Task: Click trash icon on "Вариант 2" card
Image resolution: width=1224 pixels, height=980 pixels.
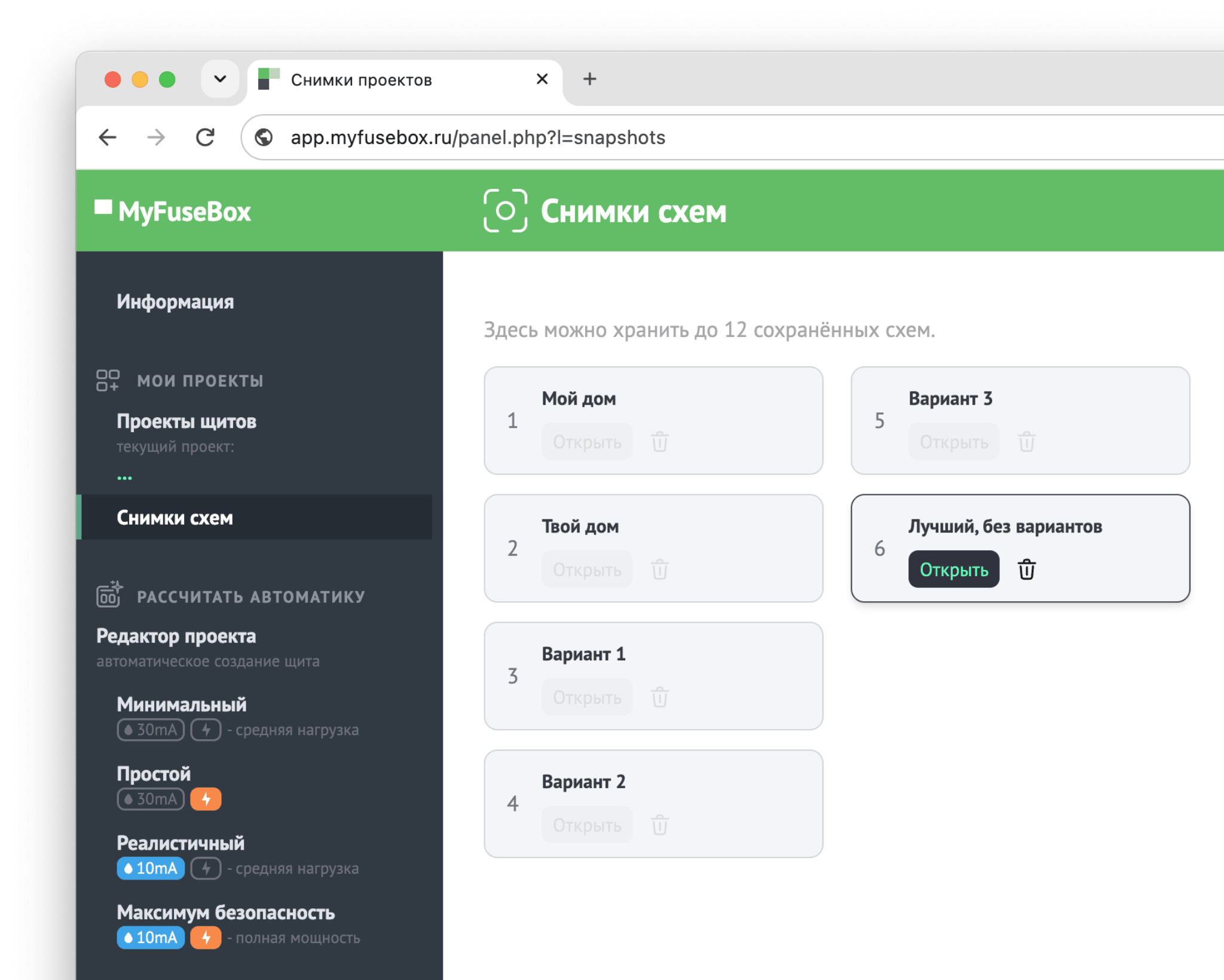Action: (x=660, y=825)
